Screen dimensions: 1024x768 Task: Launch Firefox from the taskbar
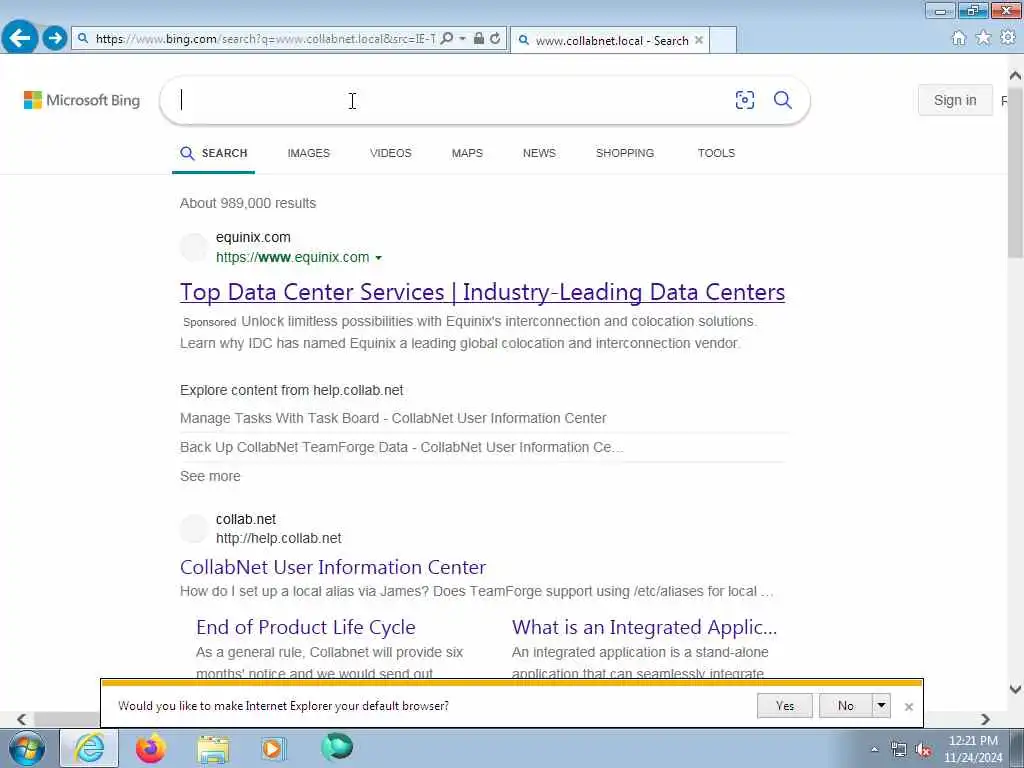click(x=151, y=748)
